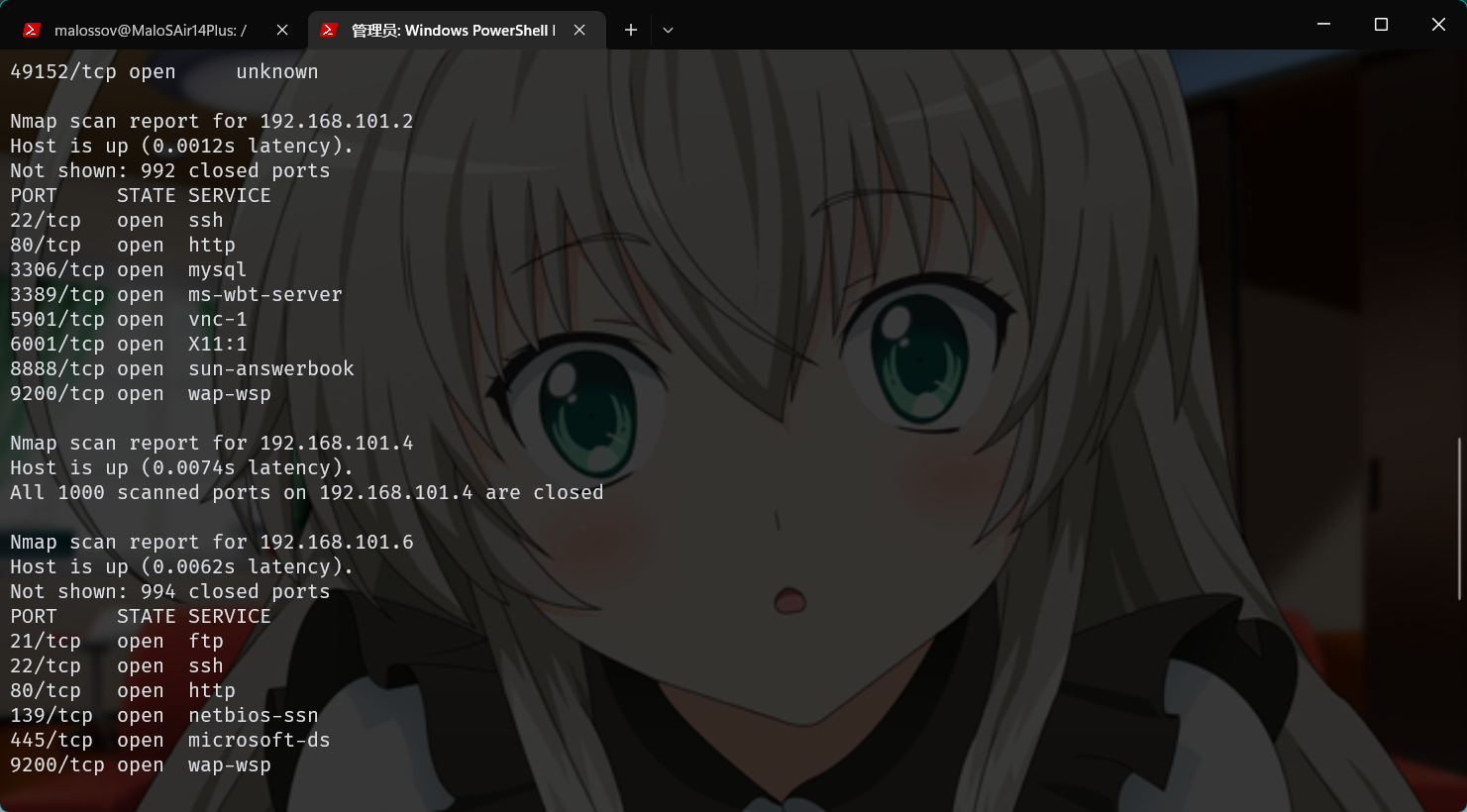Click the vertical scrollbar thumb

click(1460, 518)
